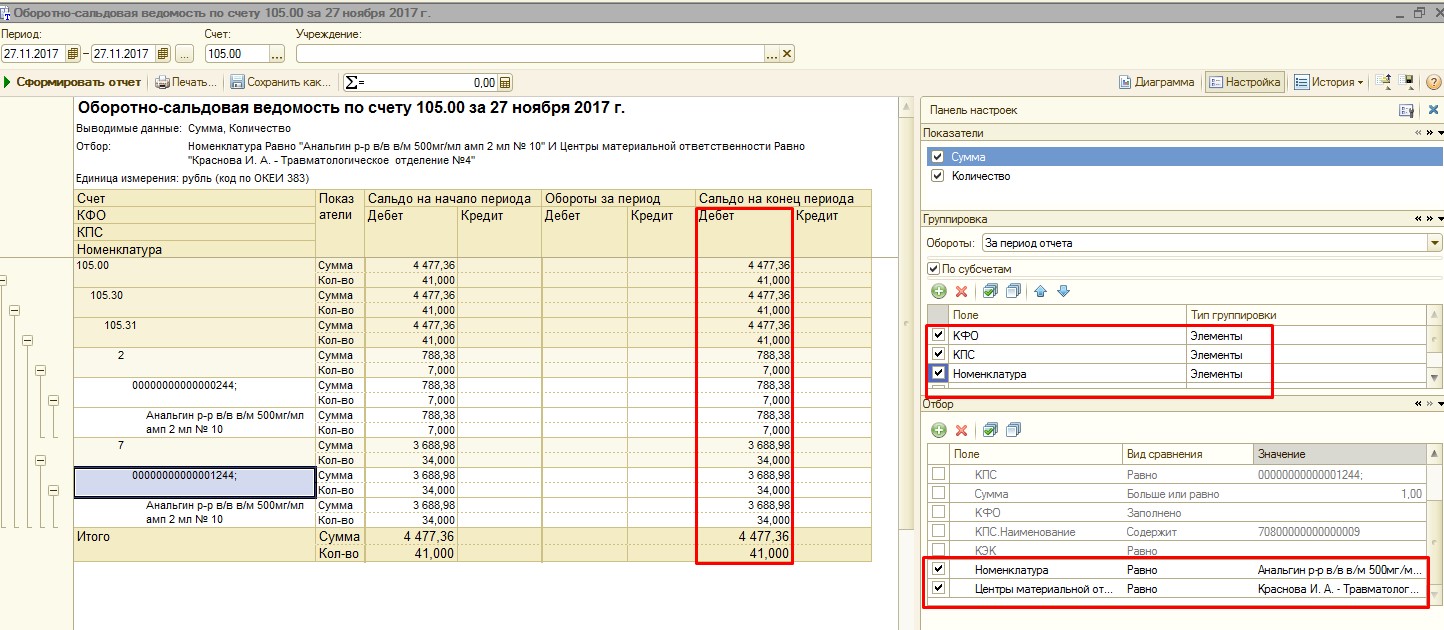
Task: Switch to the Диаграмма view
Action: [x=1157, y=83]
